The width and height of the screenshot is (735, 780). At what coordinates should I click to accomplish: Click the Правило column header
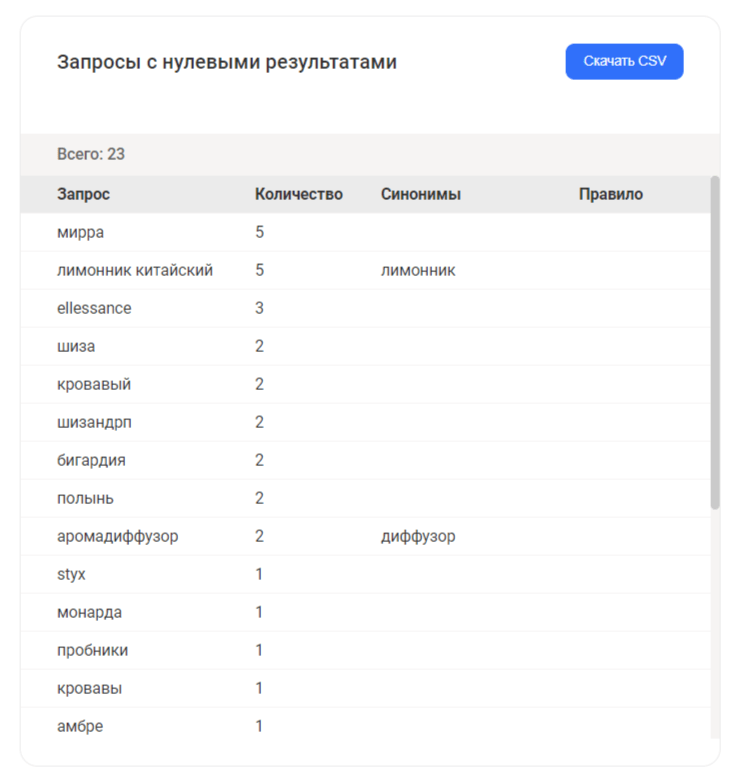click(x=611, y=194)
